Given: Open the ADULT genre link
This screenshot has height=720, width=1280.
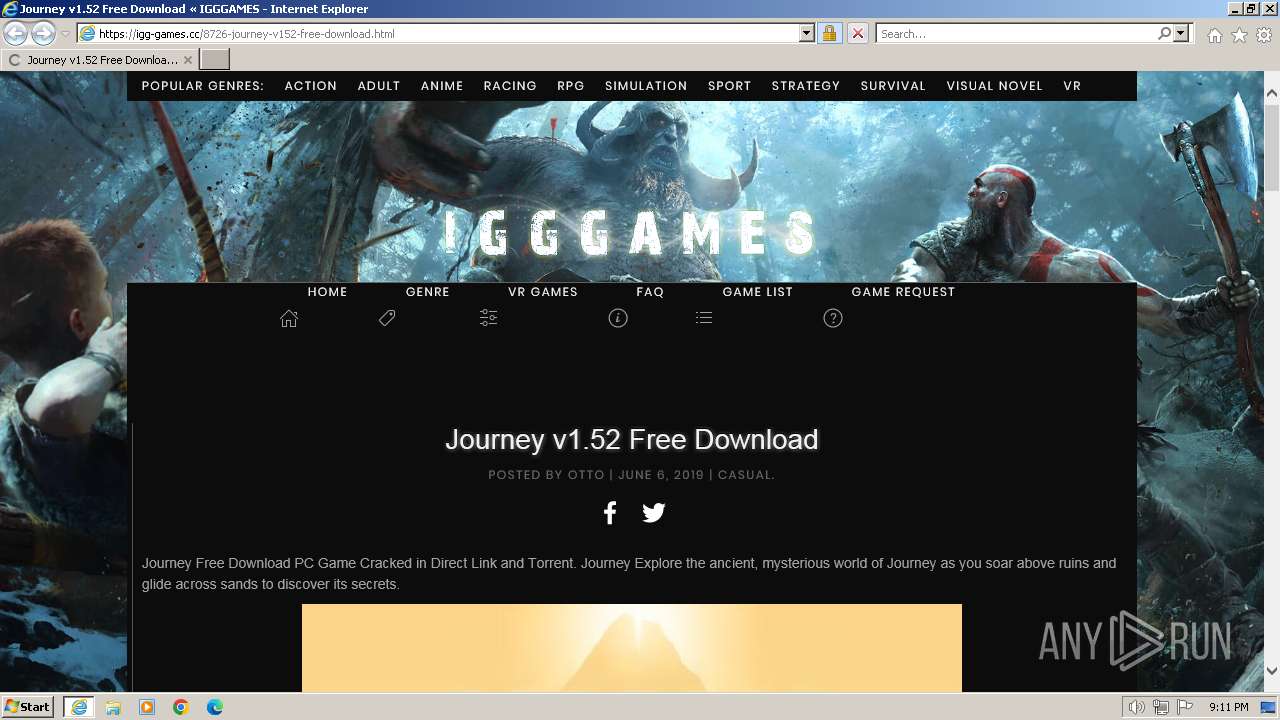Looking at the screenshot, I should click(379, 86).
